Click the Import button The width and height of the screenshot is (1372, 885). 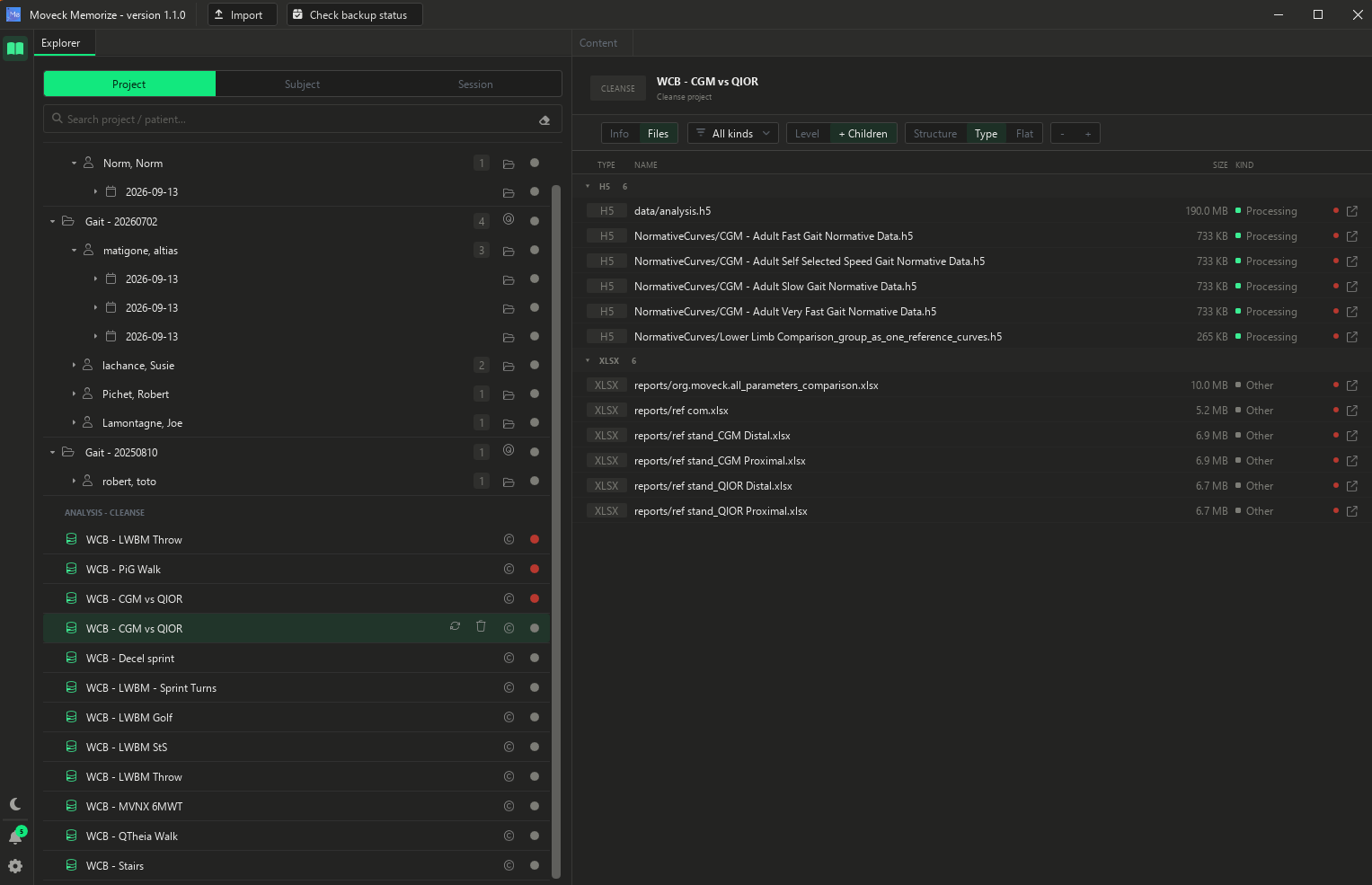click(x=243, y=14)
